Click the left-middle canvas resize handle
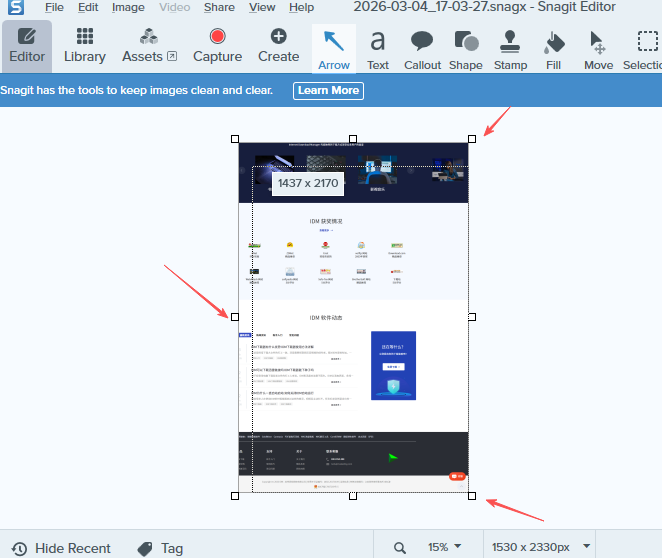Screen dimensions: 662x558 point(235,317)
